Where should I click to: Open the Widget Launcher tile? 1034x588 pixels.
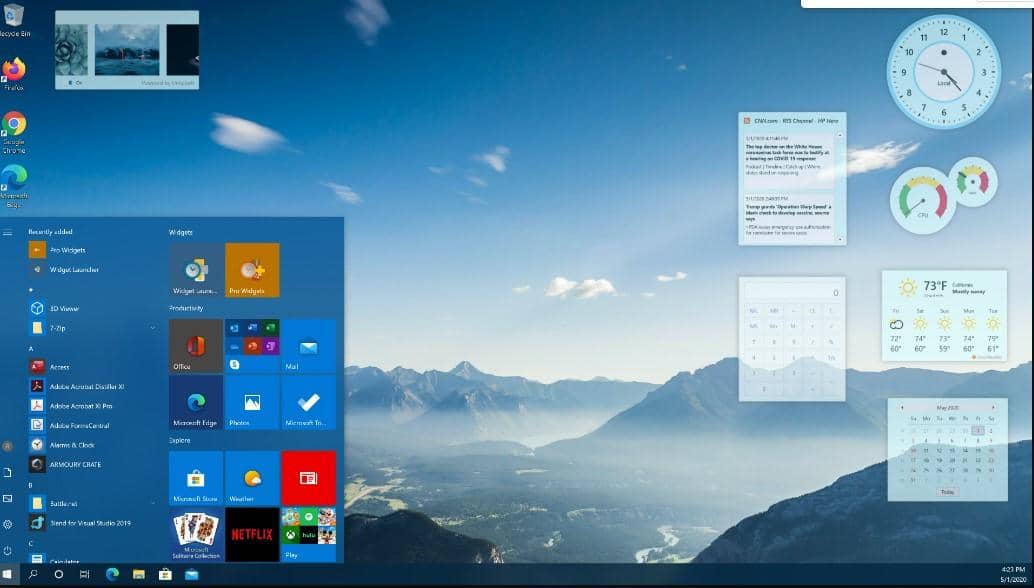(x=196, y=270)
